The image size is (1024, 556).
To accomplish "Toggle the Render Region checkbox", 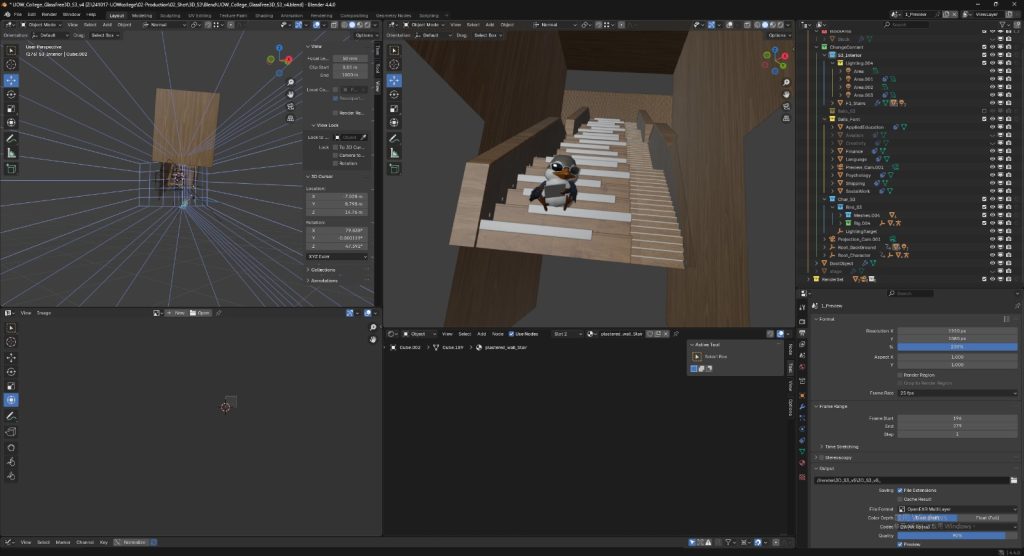I will 900,375.
